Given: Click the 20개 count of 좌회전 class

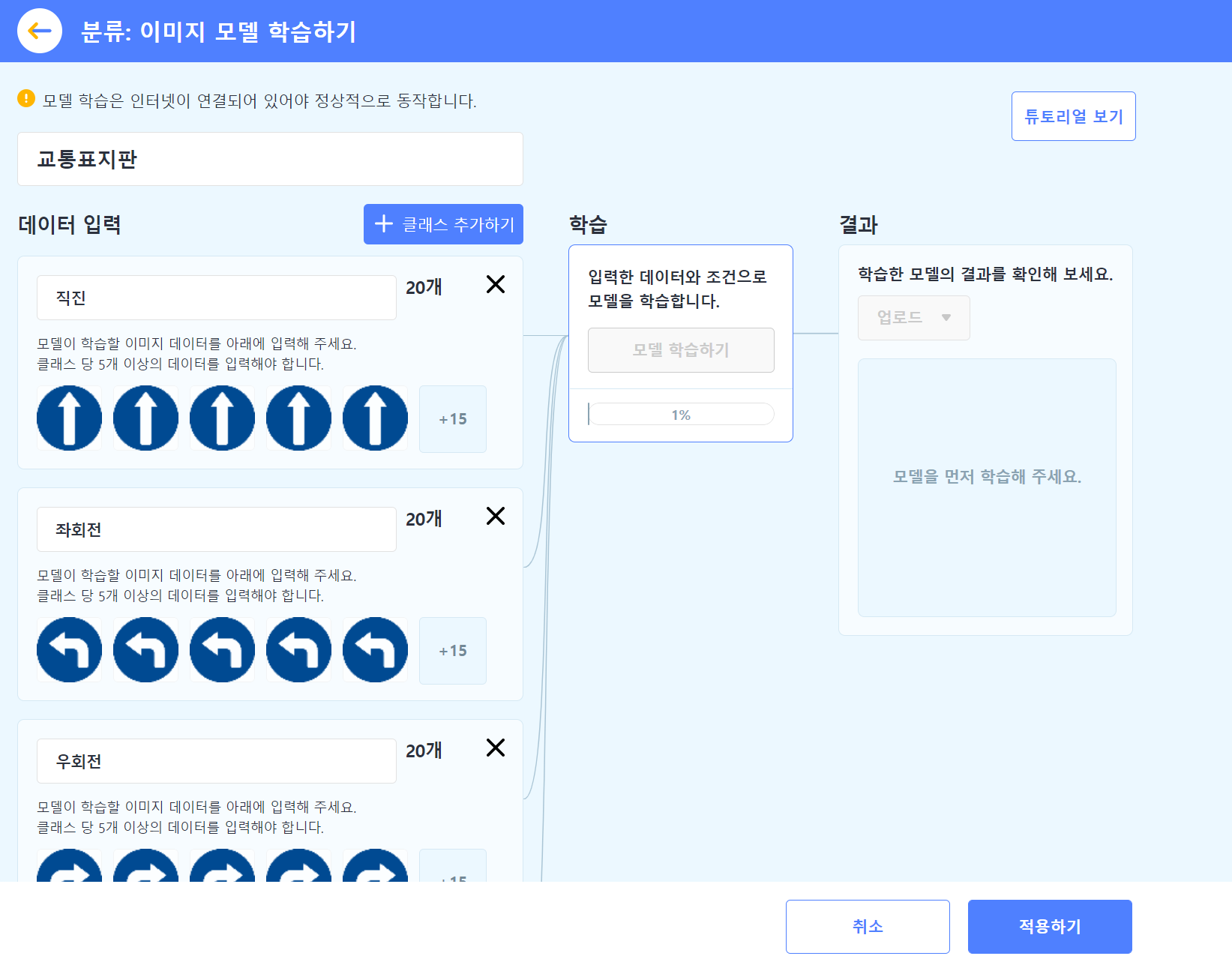Looking at the screenshot, I should [424, 519].
